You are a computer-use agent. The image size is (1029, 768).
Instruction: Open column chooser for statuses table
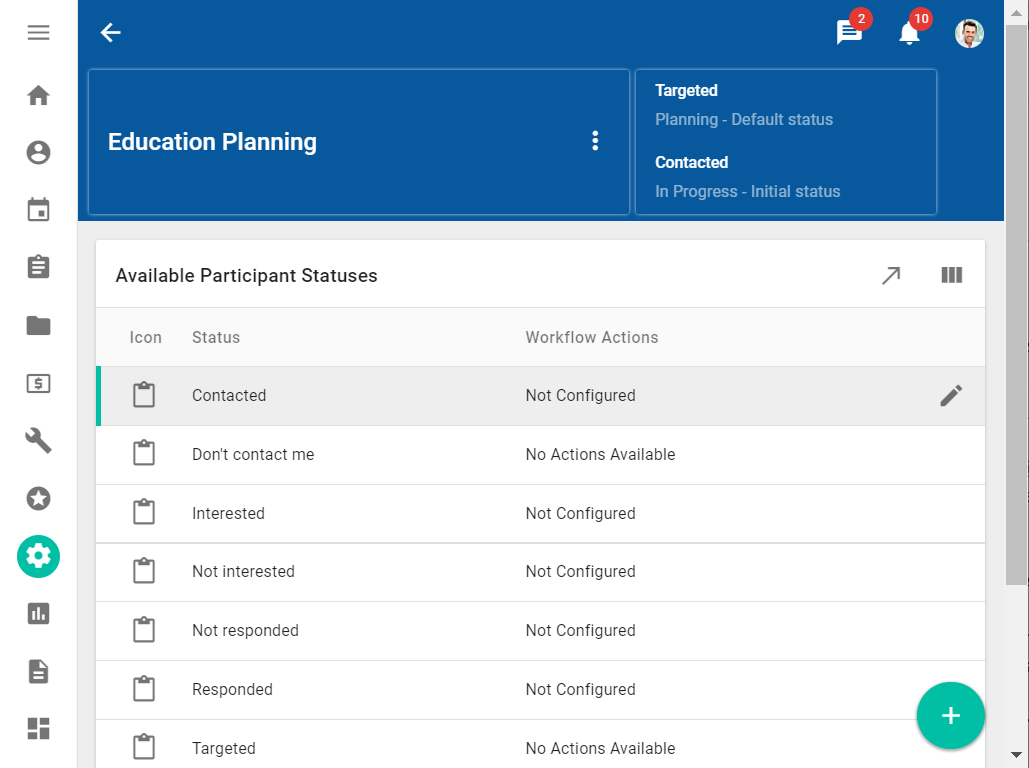coord(951,275)
